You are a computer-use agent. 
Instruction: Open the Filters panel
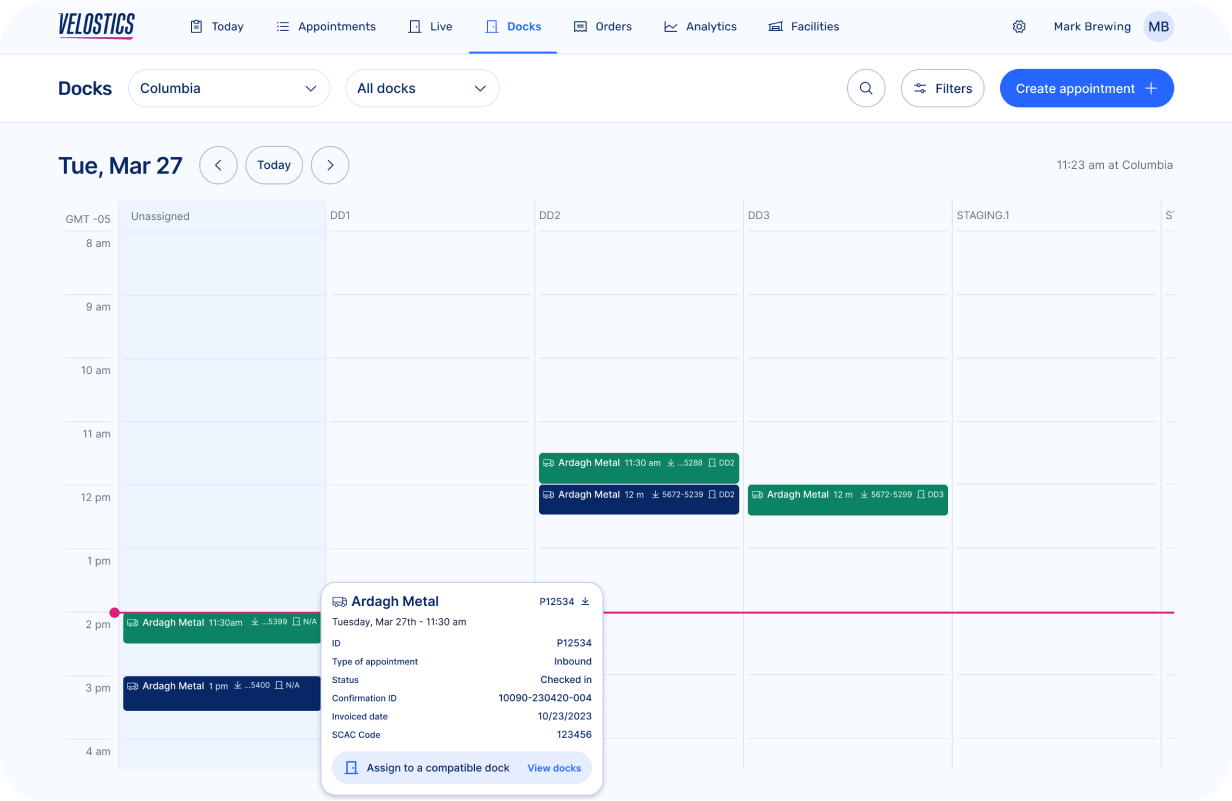point(942,88)
